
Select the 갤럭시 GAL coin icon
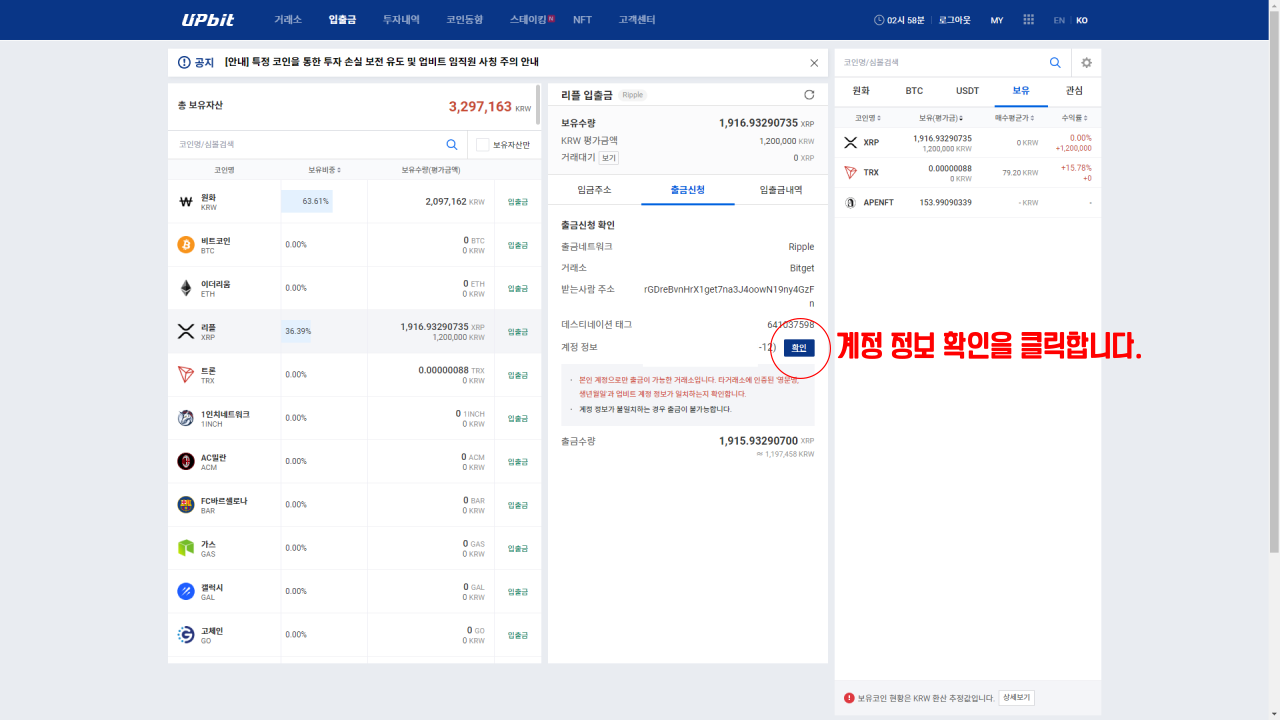[x=185, y=591]
